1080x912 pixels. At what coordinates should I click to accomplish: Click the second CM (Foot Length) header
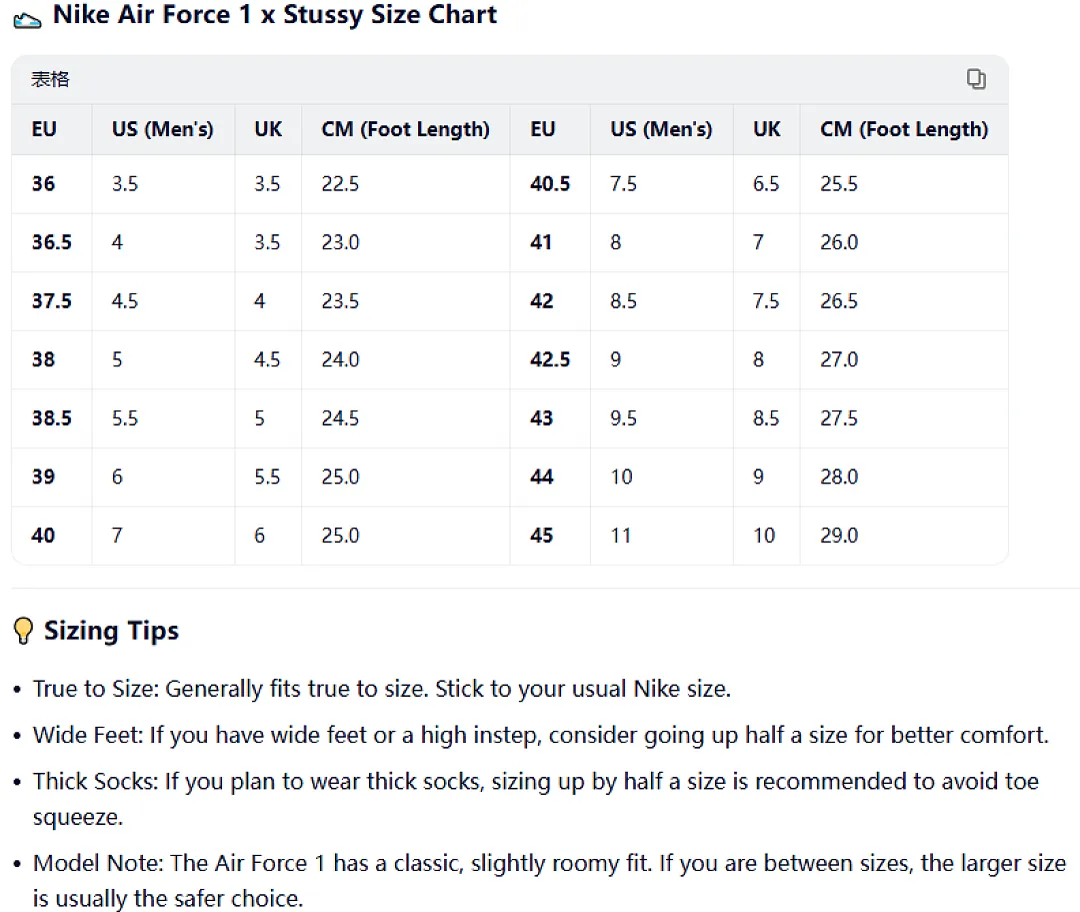[x=904, y=129]
